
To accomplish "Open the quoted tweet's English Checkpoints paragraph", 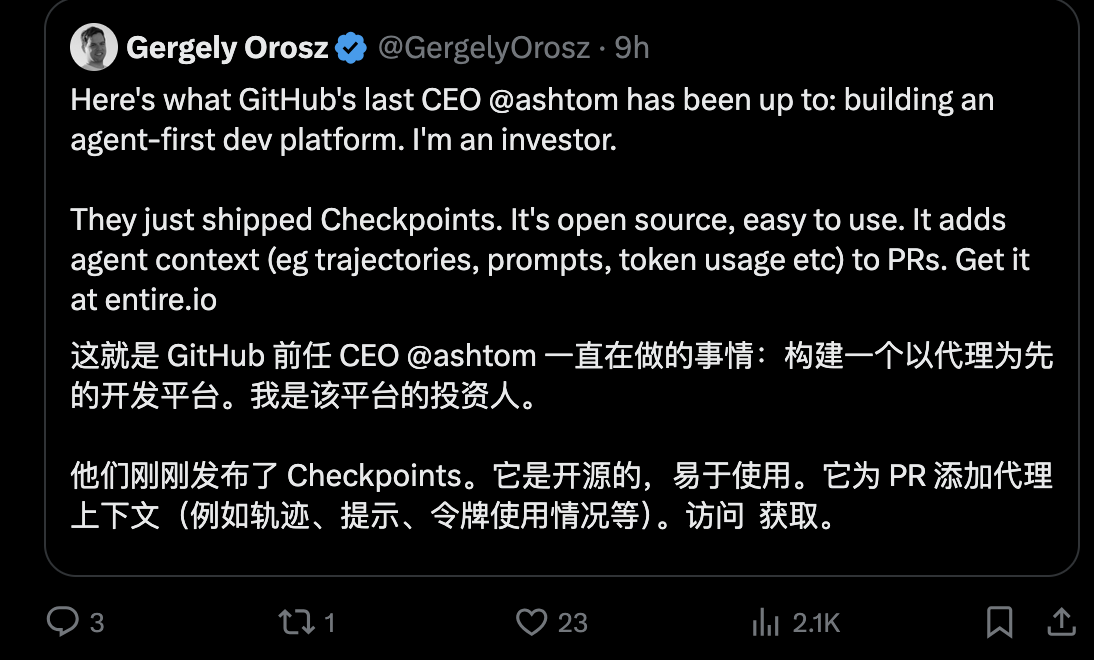I will click(538, 259).
